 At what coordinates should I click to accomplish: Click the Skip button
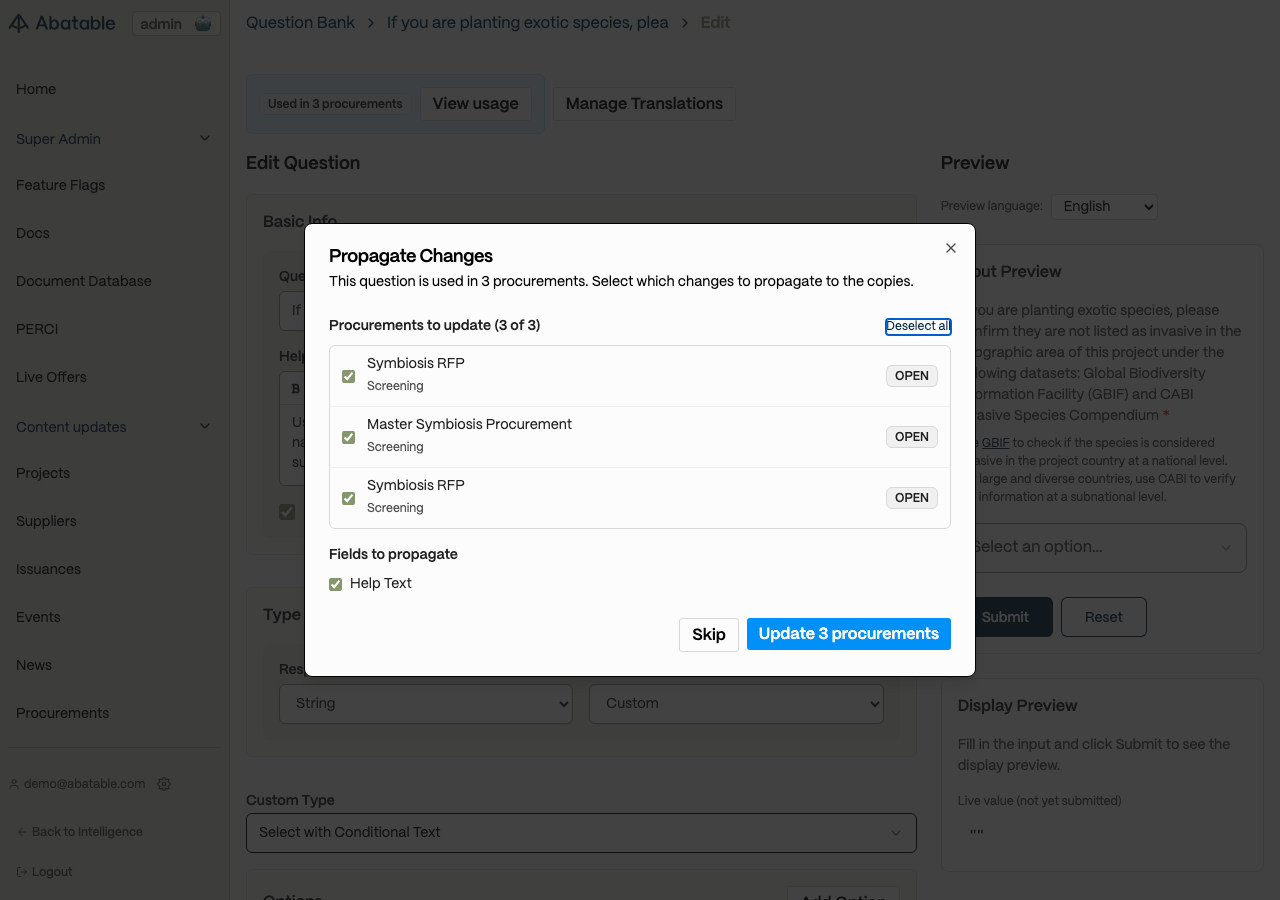709,634
